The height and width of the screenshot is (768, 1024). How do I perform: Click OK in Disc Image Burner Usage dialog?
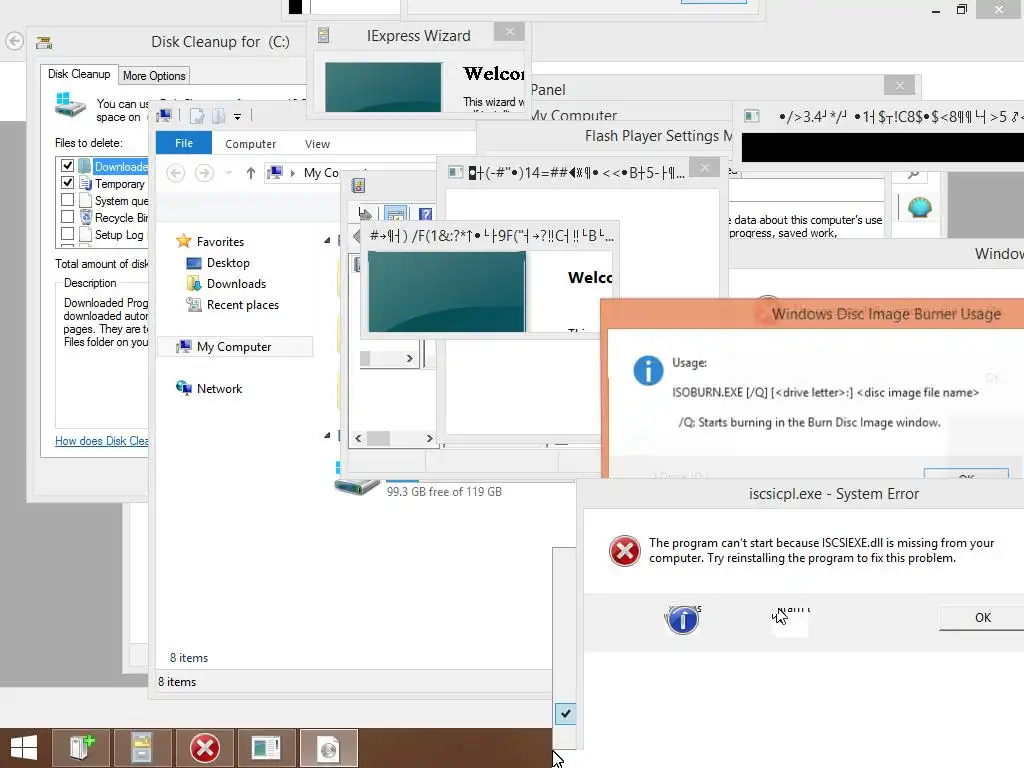[x=967, y=475]
